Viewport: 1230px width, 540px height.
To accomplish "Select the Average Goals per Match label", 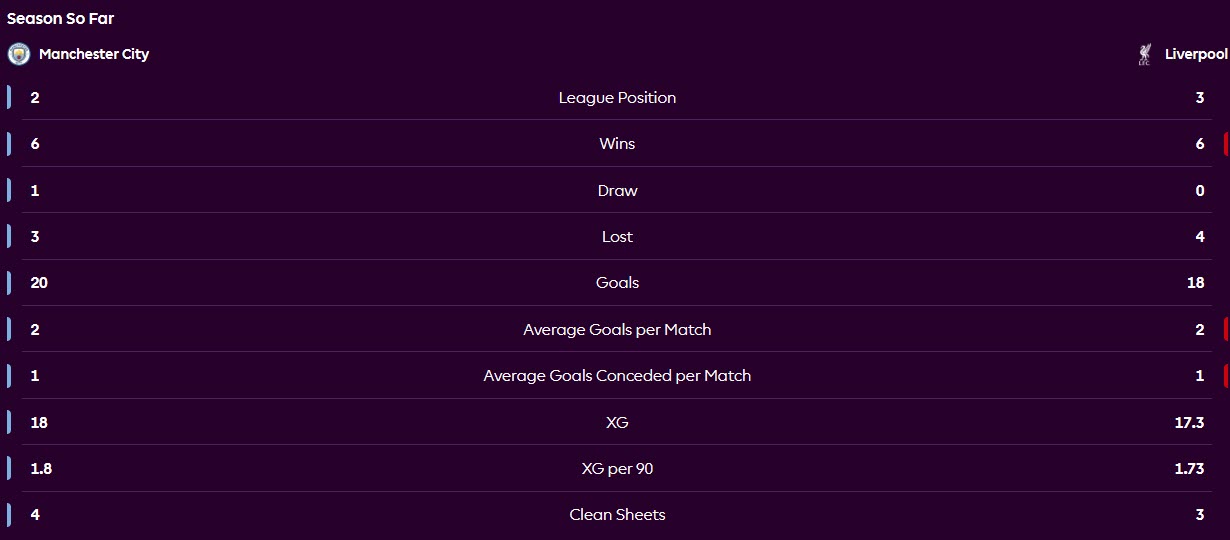I will tap(617, 329).
